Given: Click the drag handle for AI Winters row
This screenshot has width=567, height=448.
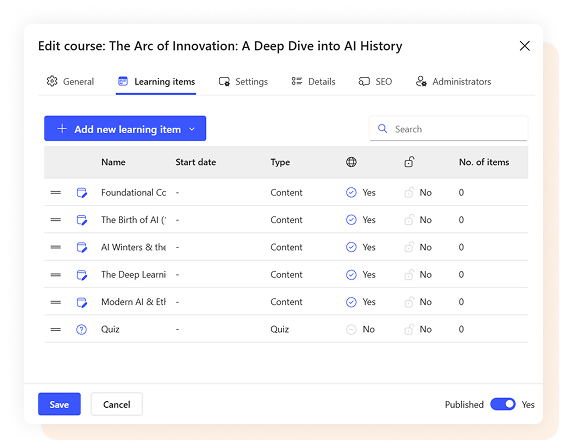Looking at the screenshot, I should [56, 247].
